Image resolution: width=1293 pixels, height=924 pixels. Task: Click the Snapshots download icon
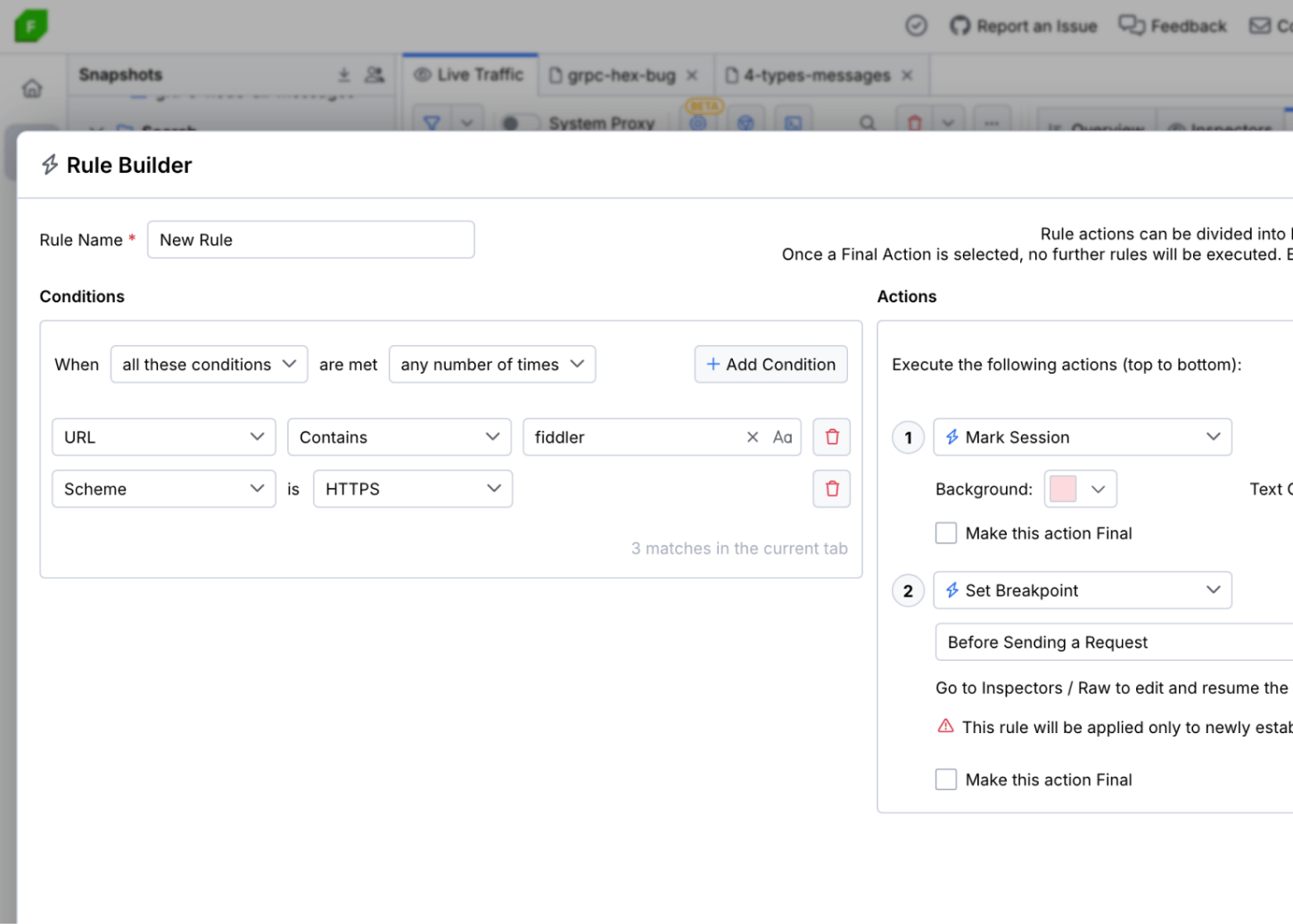(x=344, y=75)
